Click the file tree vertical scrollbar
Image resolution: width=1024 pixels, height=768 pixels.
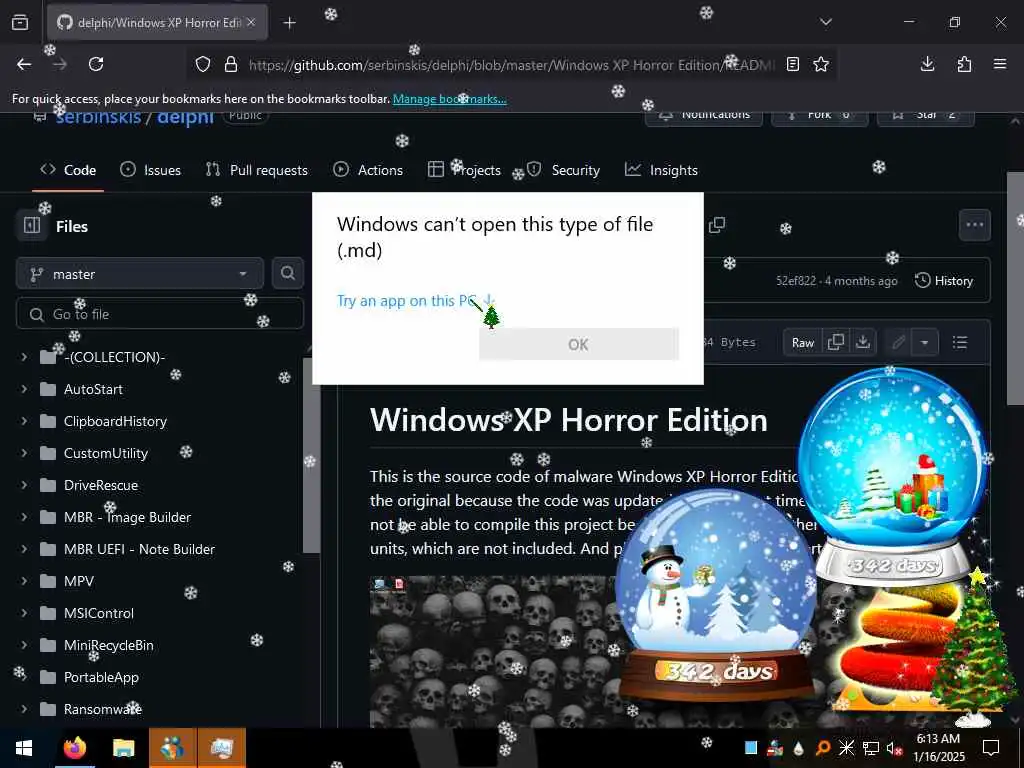312,455
